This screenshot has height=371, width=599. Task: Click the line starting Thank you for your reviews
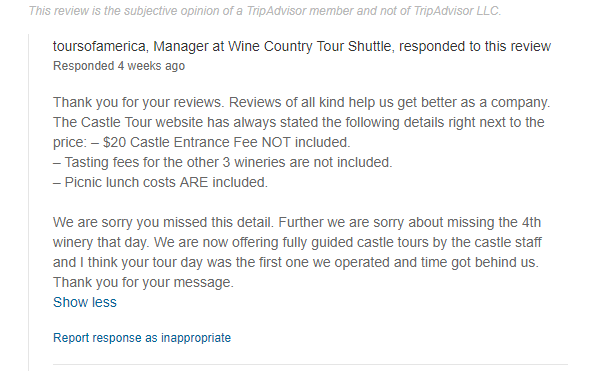click(x=301, y=102)
